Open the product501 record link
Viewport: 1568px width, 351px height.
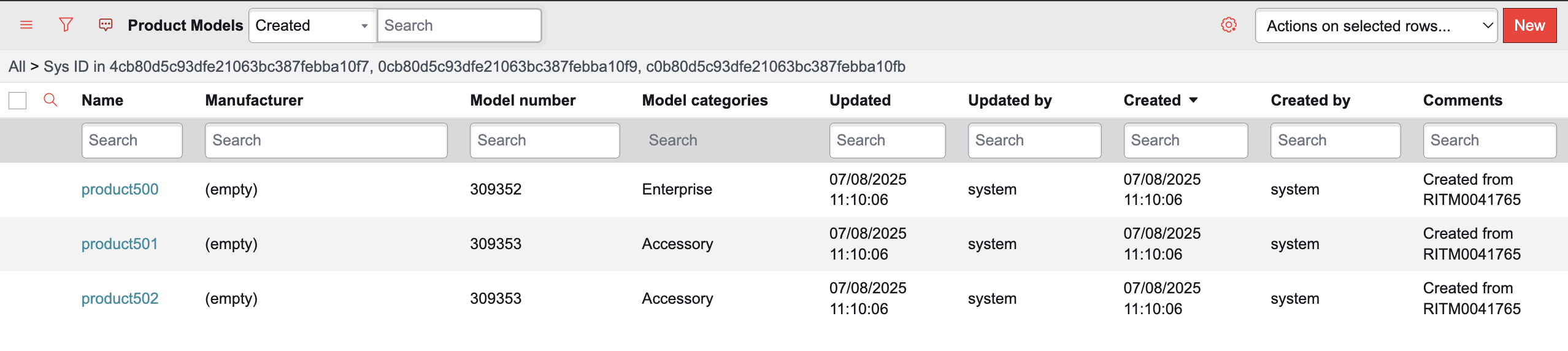pos(120,244)
